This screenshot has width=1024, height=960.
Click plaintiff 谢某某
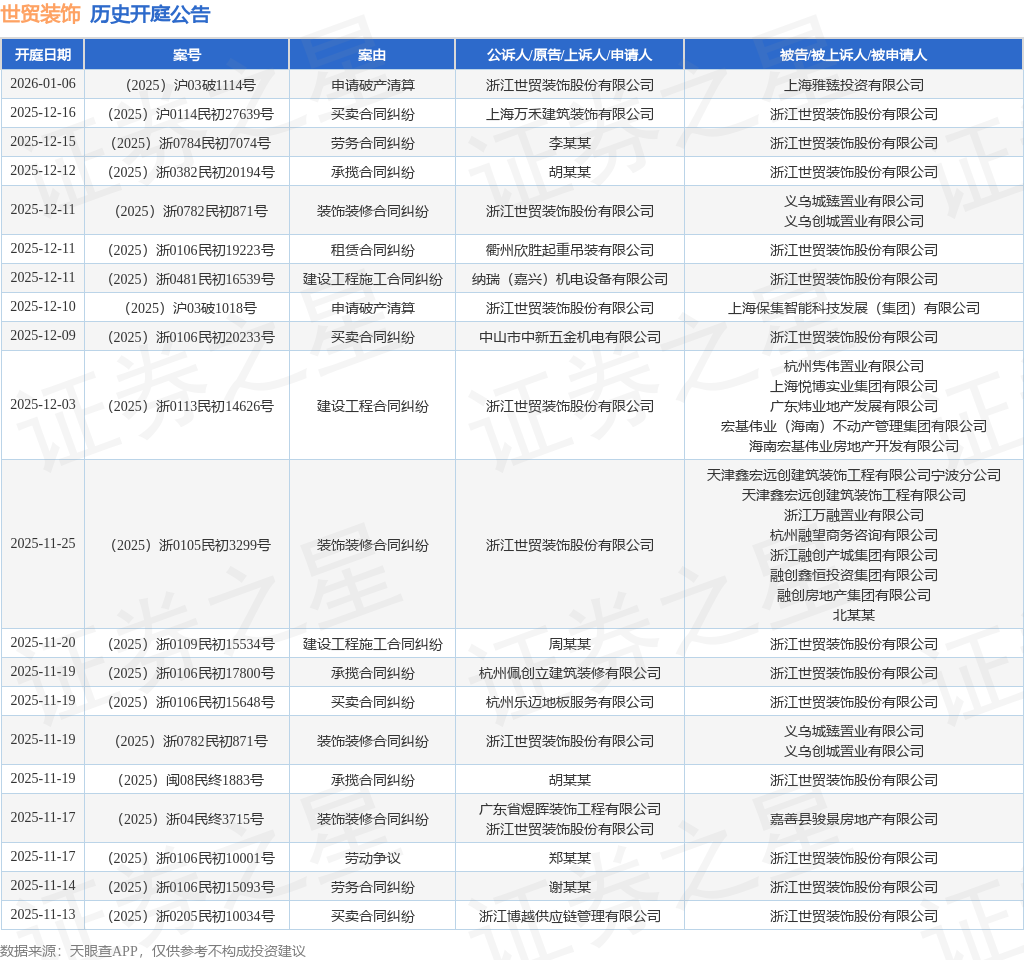tap(569, 888)
